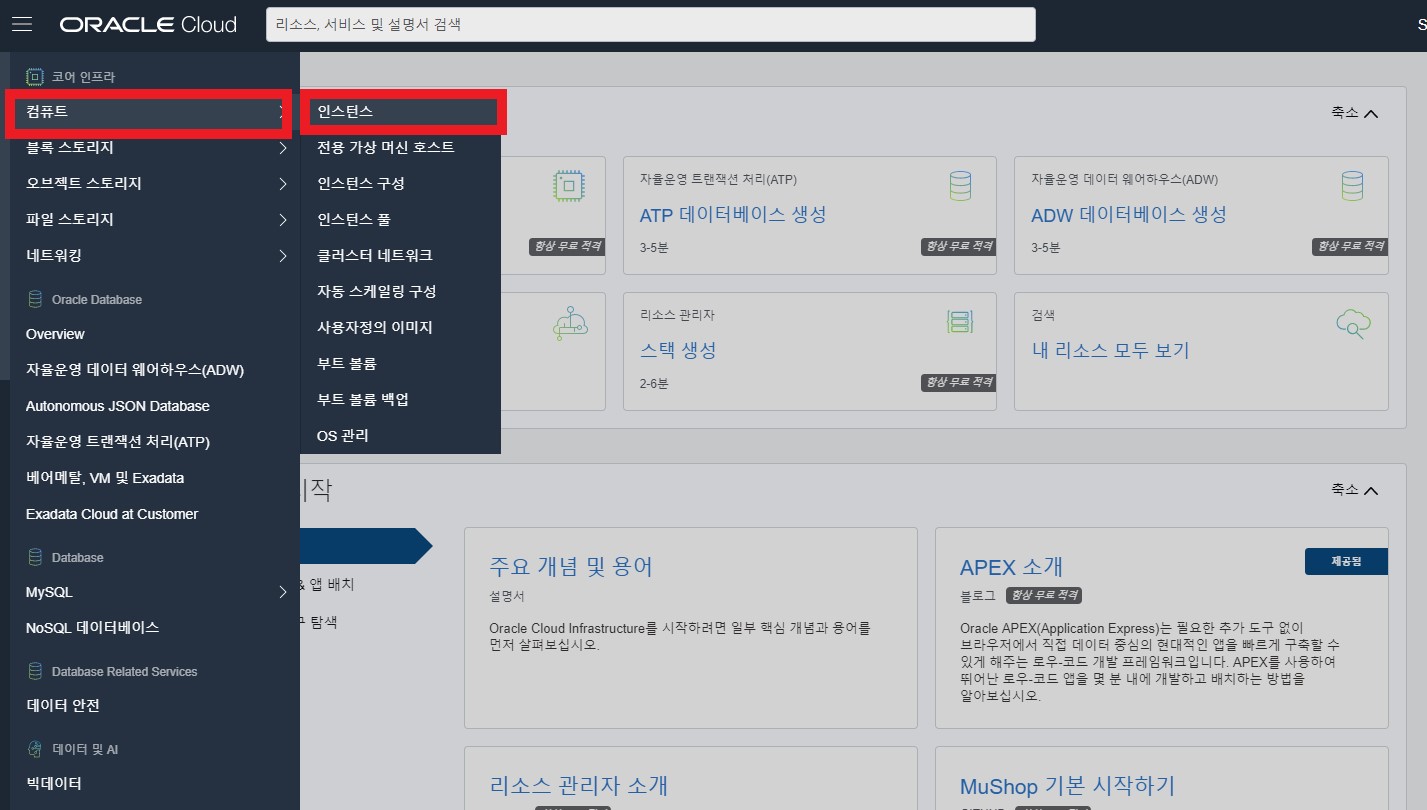Click the networking cloud icon card
The image size is (1427, 810).
click(x=569, y=322)
